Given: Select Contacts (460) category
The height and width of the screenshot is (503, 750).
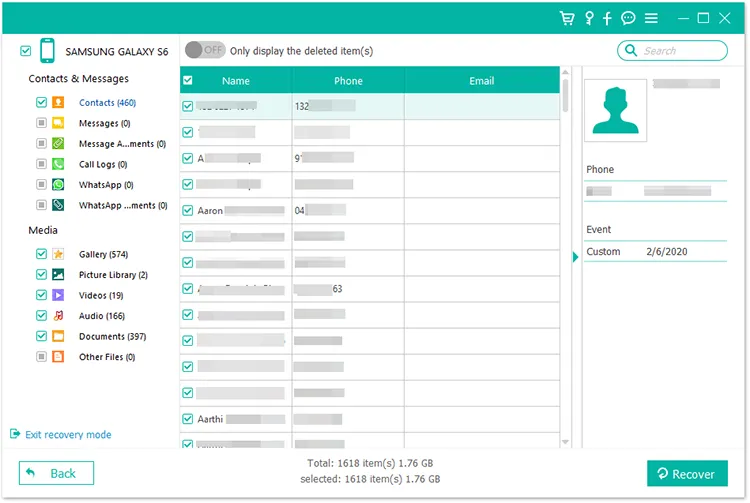Looking at the screenshot, I should tap(107, 102).
